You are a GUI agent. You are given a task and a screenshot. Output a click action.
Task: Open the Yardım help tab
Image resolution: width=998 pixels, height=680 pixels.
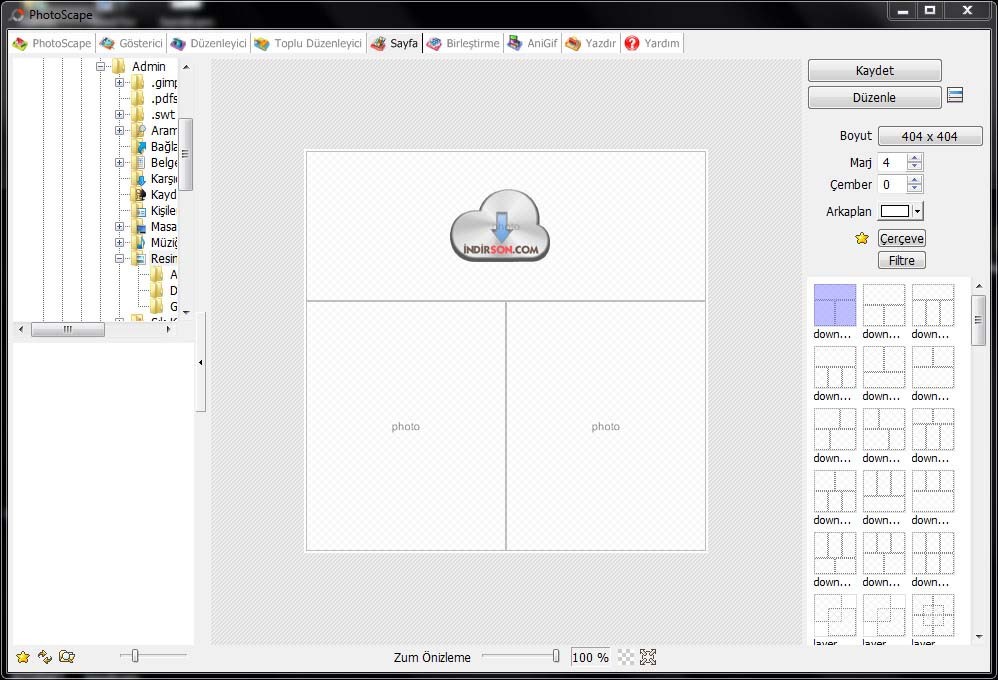(x=652, y=43)
